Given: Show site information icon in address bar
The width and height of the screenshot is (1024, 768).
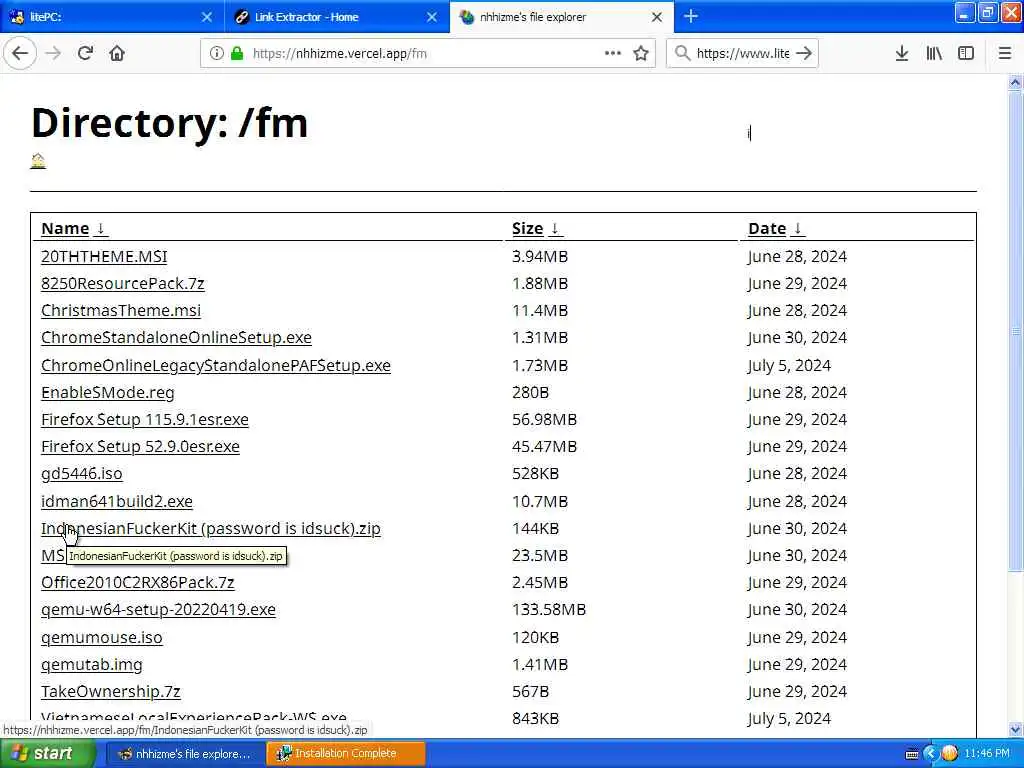Looking at the screenshot, I should click(x=216, y=54).
